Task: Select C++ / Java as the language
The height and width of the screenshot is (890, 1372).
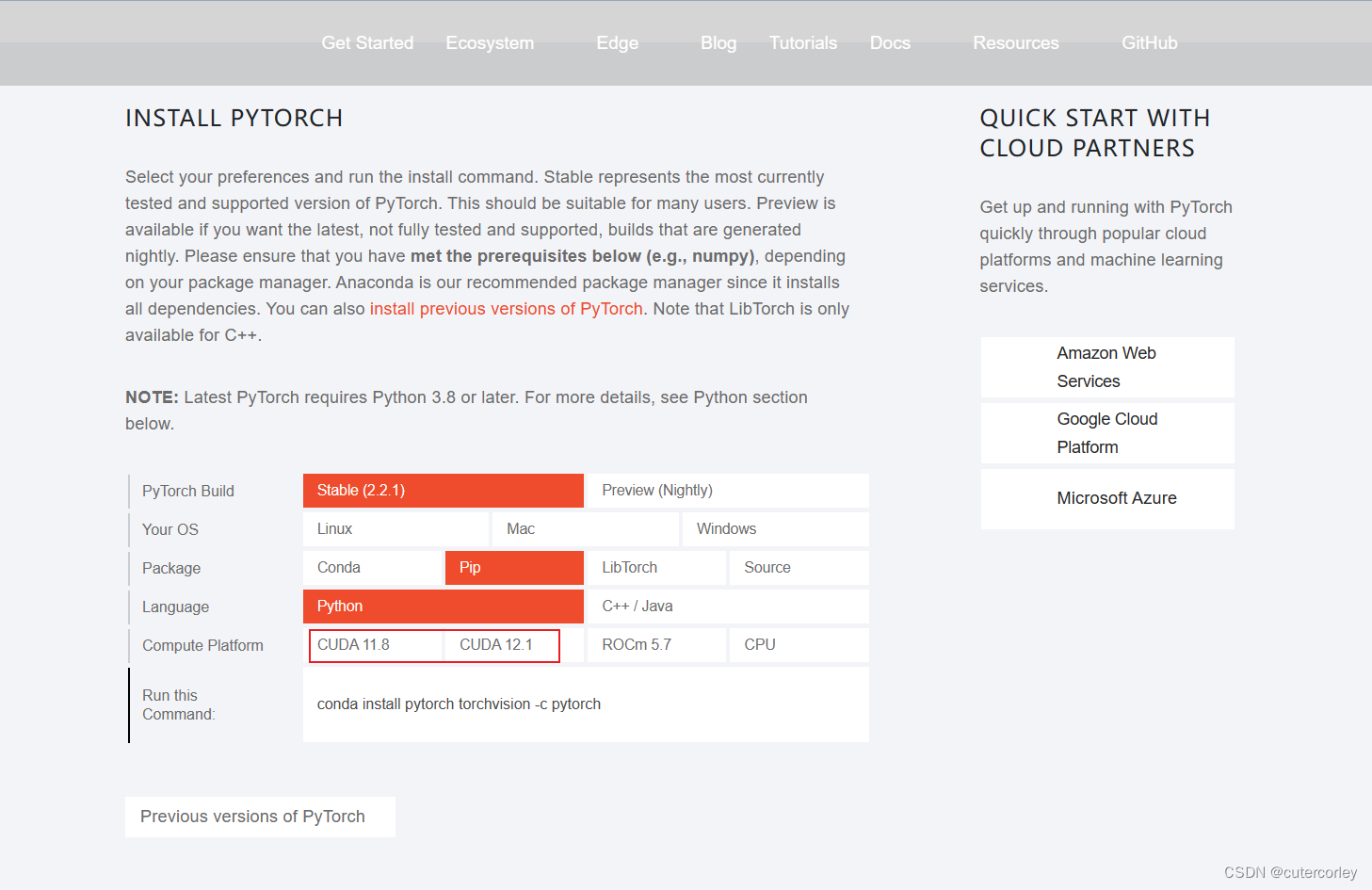Action: [728, 607]
